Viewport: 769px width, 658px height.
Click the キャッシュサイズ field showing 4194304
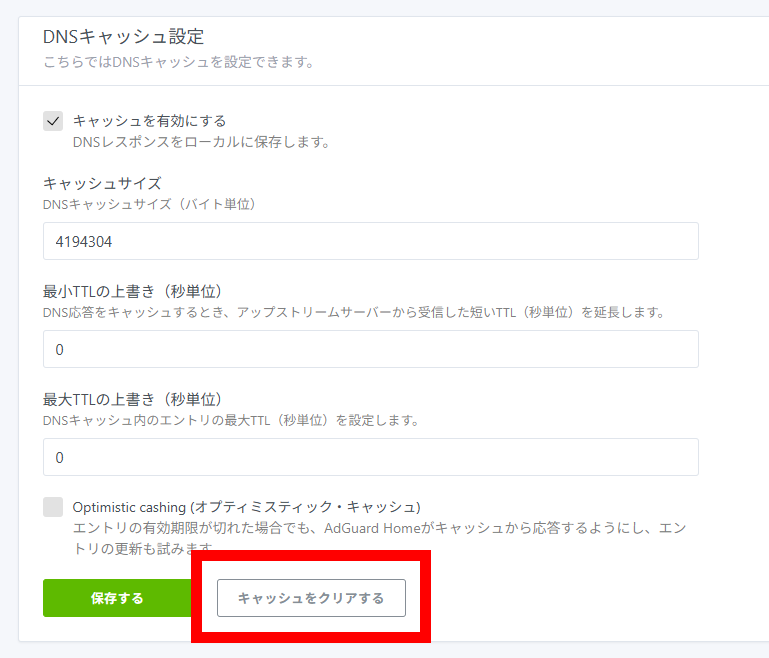(x=371, y=241)
